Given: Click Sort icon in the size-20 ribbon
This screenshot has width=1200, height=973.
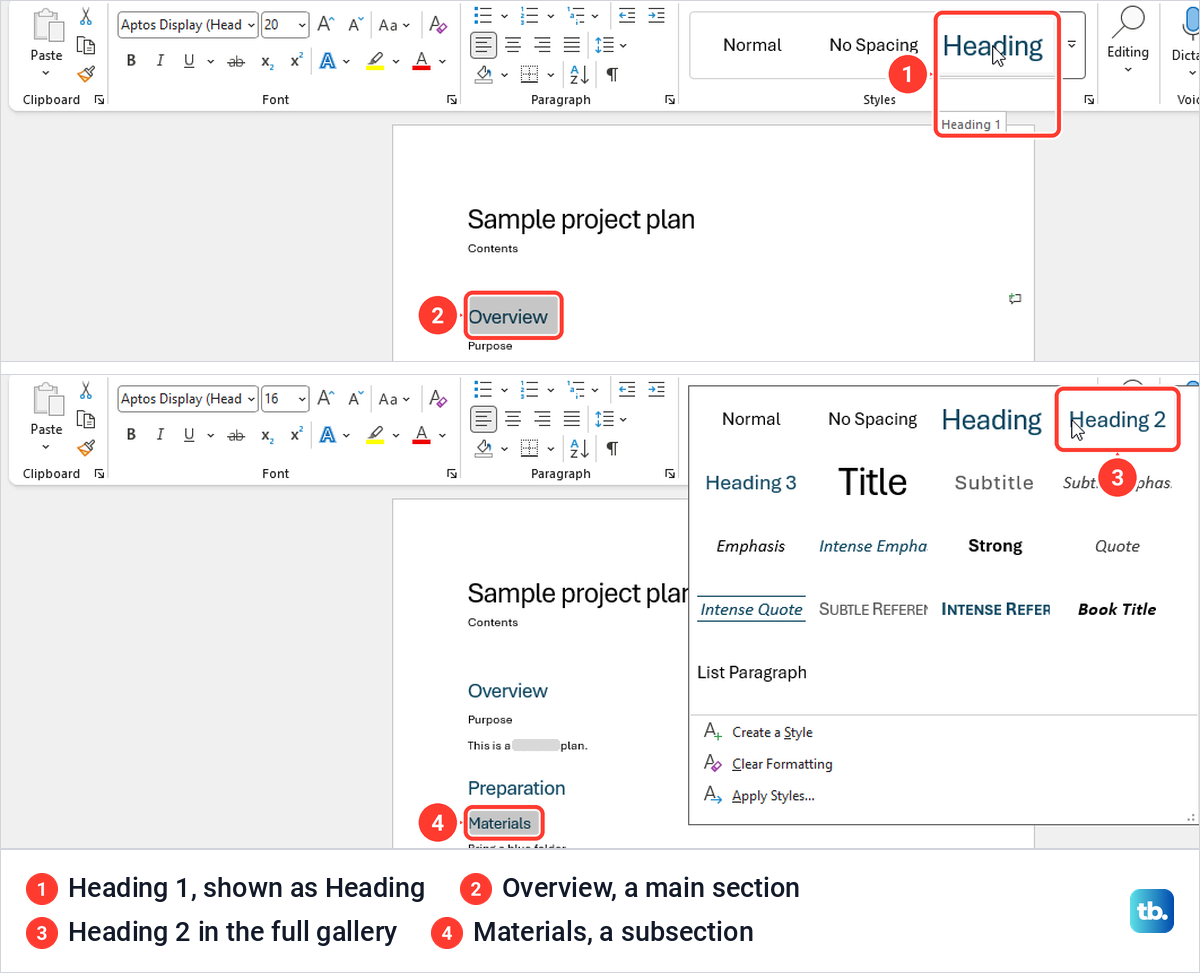Looking at the screenshot, I should pyautogui.click(x=579, y=74).
